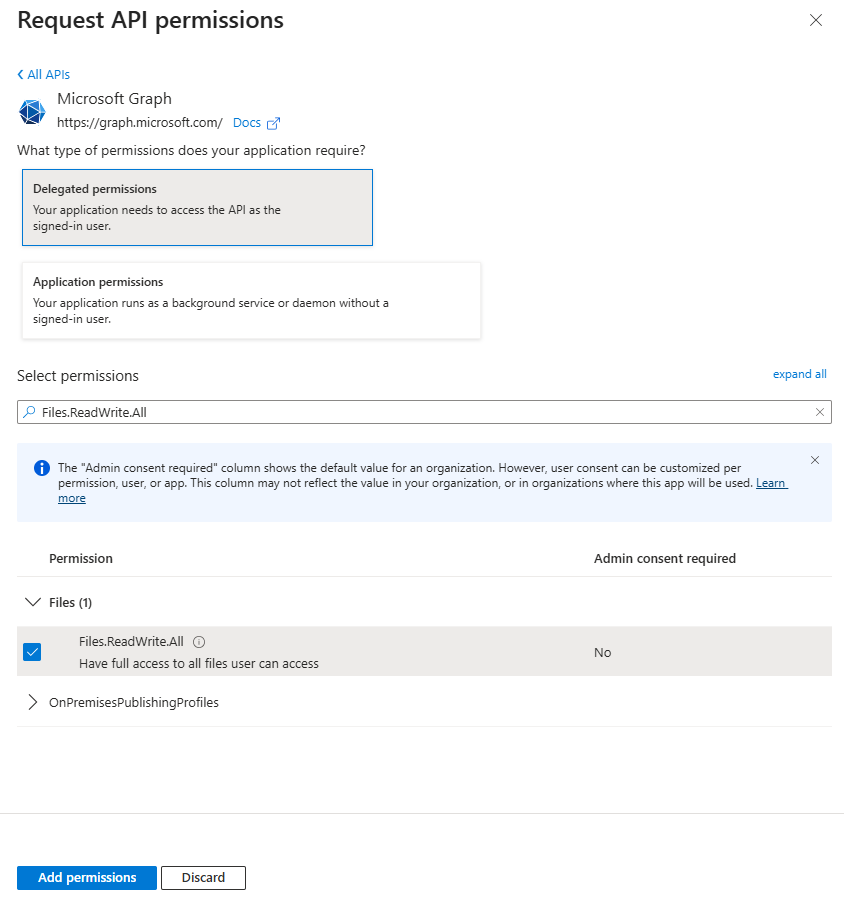
Task: Expand the OnPremisesPublishingProfiles group
Action: (33, 702)
